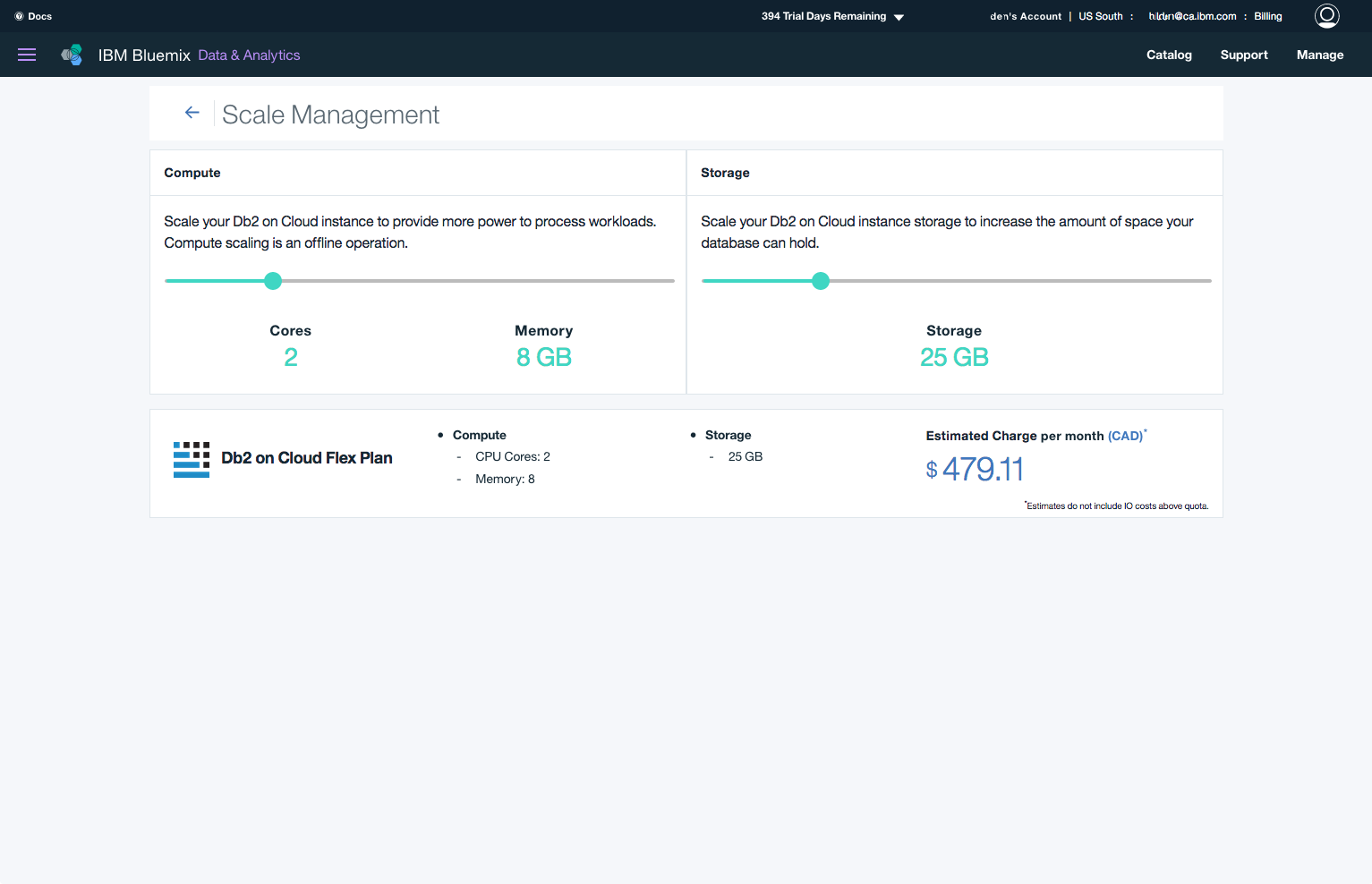Click the Db2 on Cloud plan icon
Viewport: 1372px width, 884px height.
pos(191,459)
